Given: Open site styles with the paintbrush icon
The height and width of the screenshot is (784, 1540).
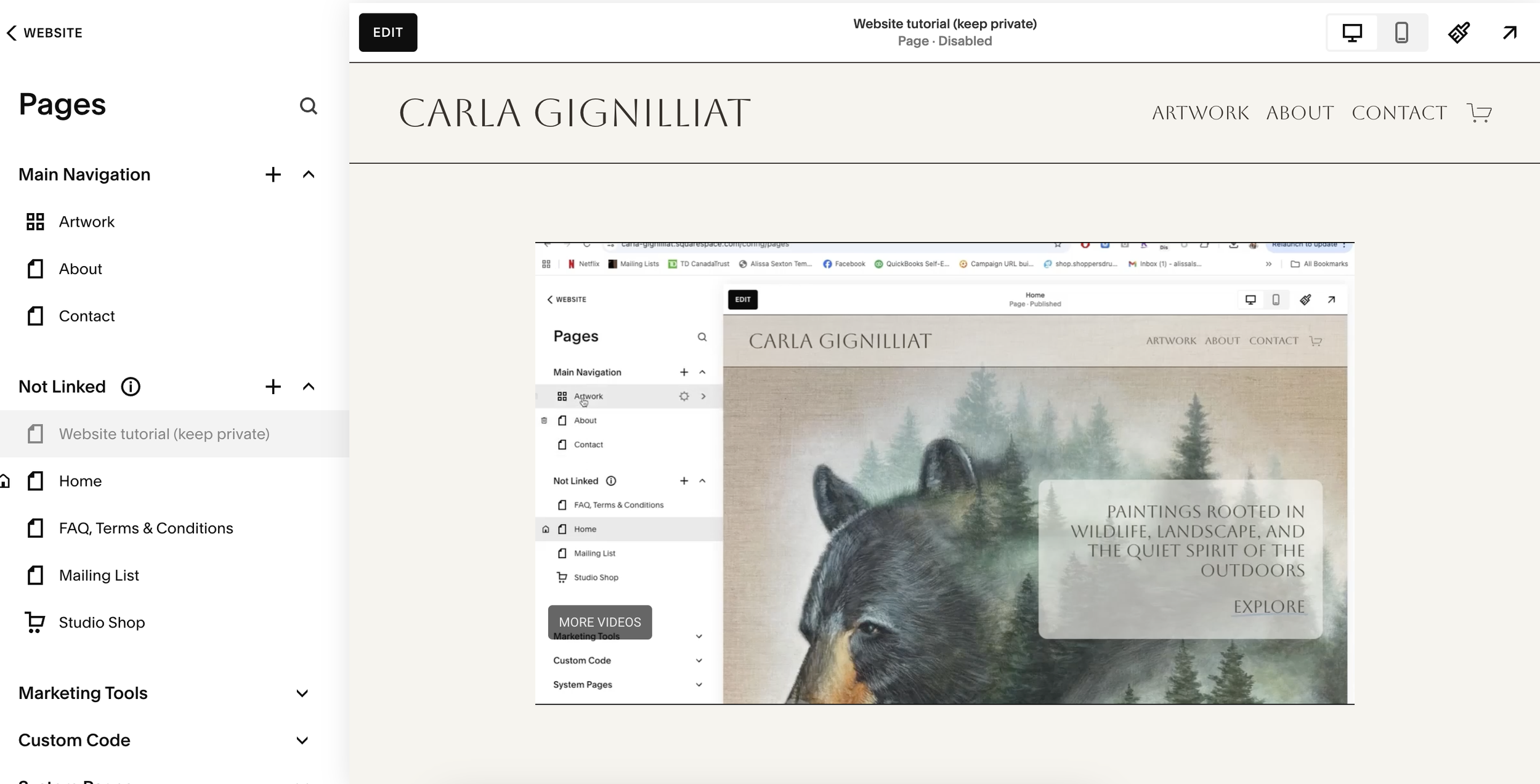Looking at the screenshot, I should click(1458, 32).
